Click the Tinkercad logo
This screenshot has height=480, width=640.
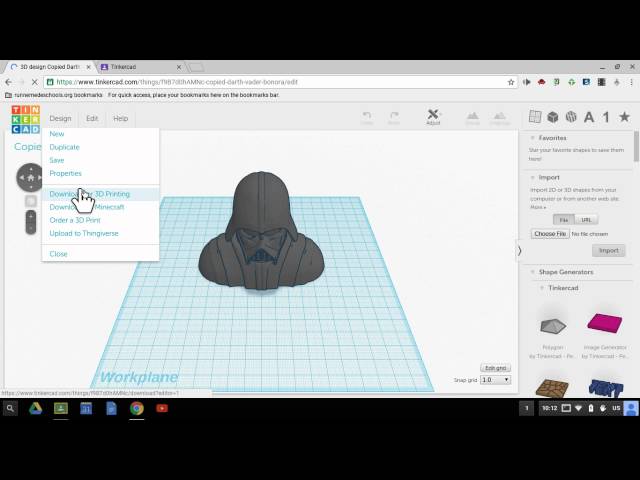tap(25, 119)
